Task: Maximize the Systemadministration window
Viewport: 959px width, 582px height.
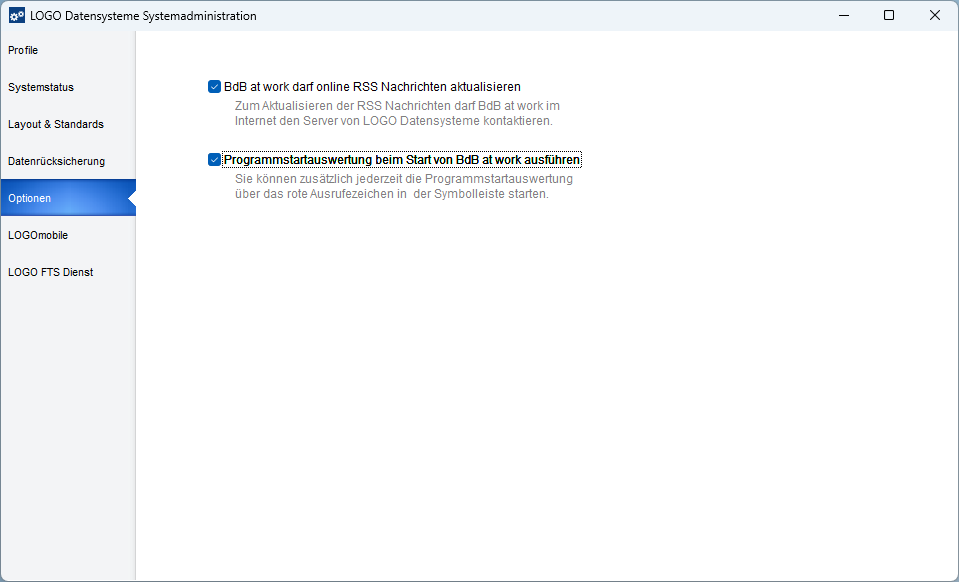Action: [x=889, y=16]
